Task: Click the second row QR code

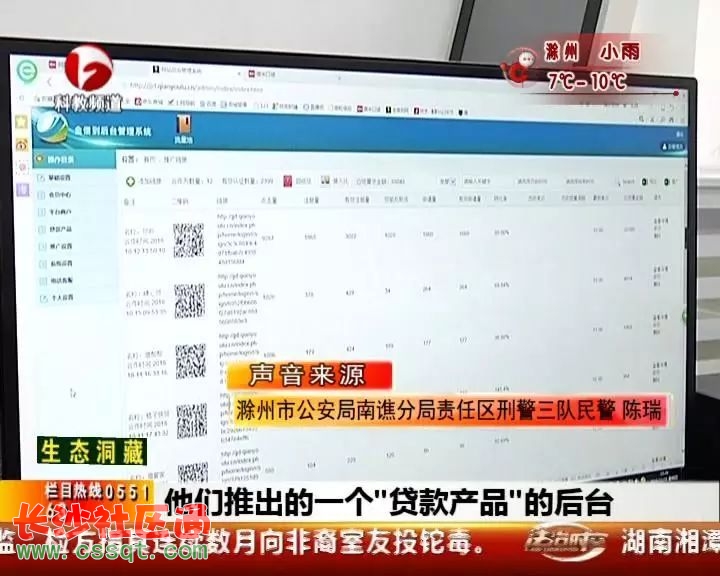Action: click(x=190, y=301)
